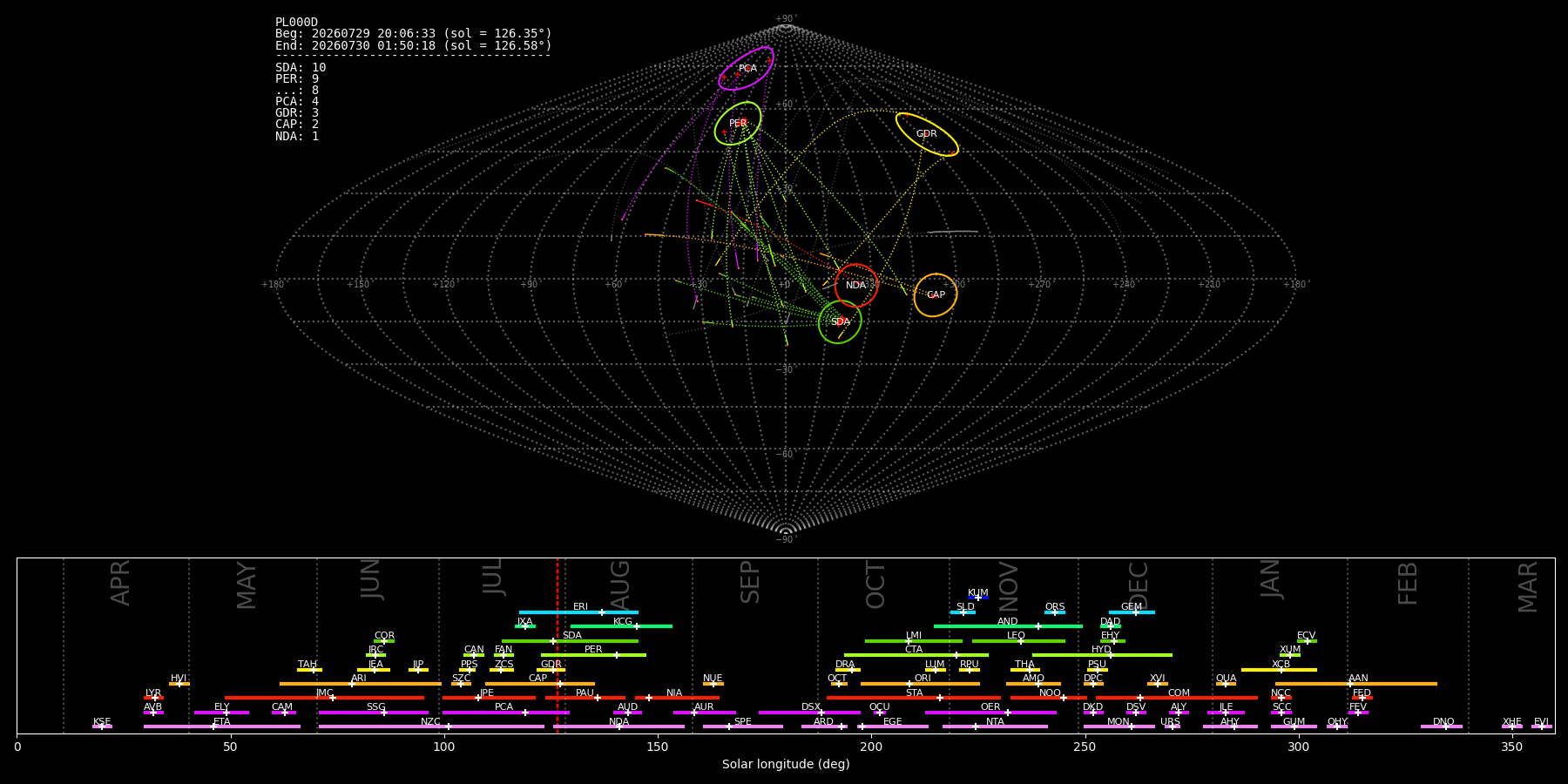Click the QUA shower bar

click(1226, 684)
